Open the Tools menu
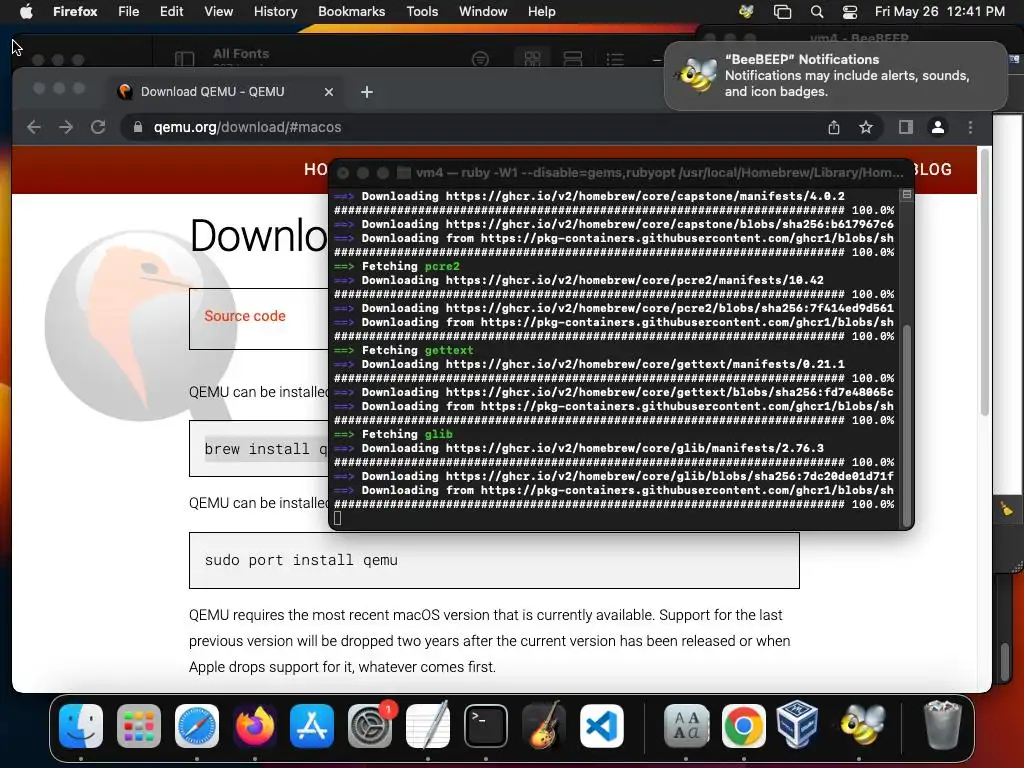1024x768 pixels. click(422, 11)
